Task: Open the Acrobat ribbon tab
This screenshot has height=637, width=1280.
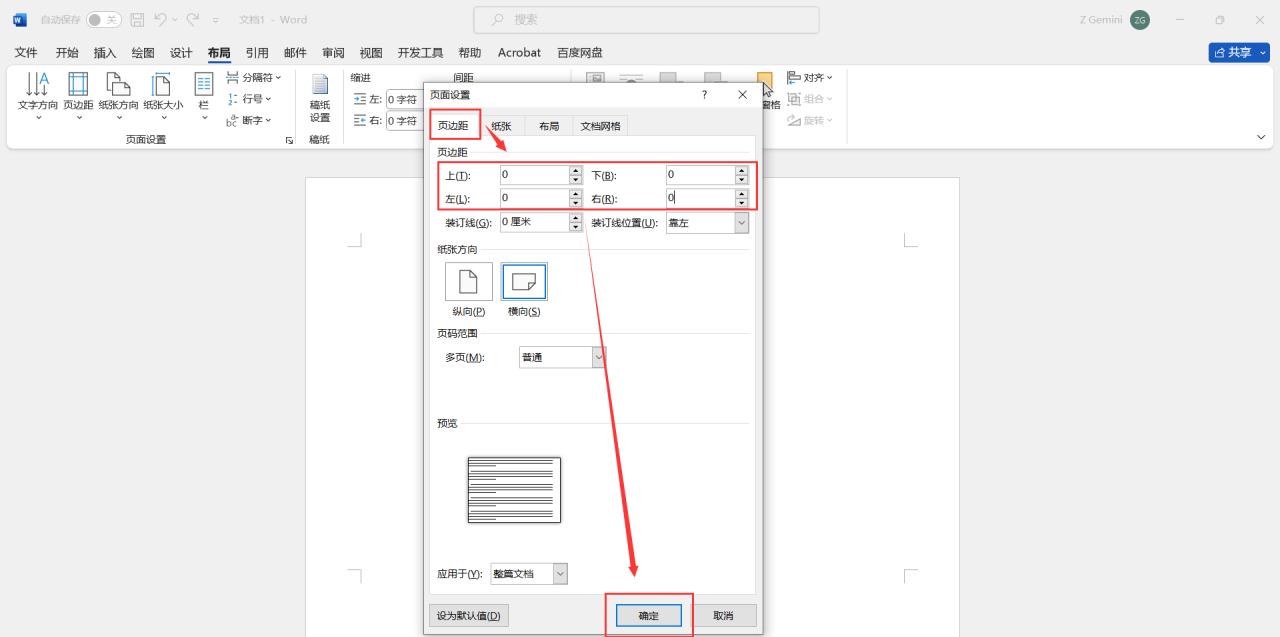Action: (x=519, y=52)
